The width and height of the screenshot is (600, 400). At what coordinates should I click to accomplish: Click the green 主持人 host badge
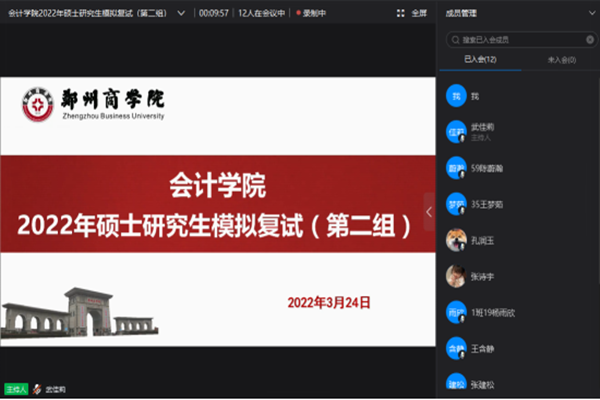pos(14,389)
